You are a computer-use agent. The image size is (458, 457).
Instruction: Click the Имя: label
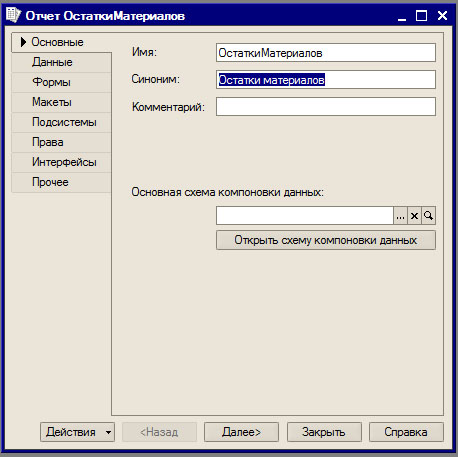144,52
